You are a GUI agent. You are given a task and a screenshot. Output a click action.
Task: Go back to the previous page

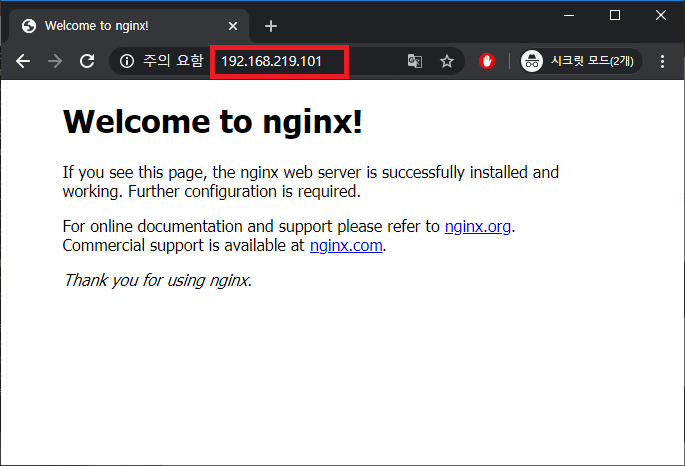pos(23,61)
